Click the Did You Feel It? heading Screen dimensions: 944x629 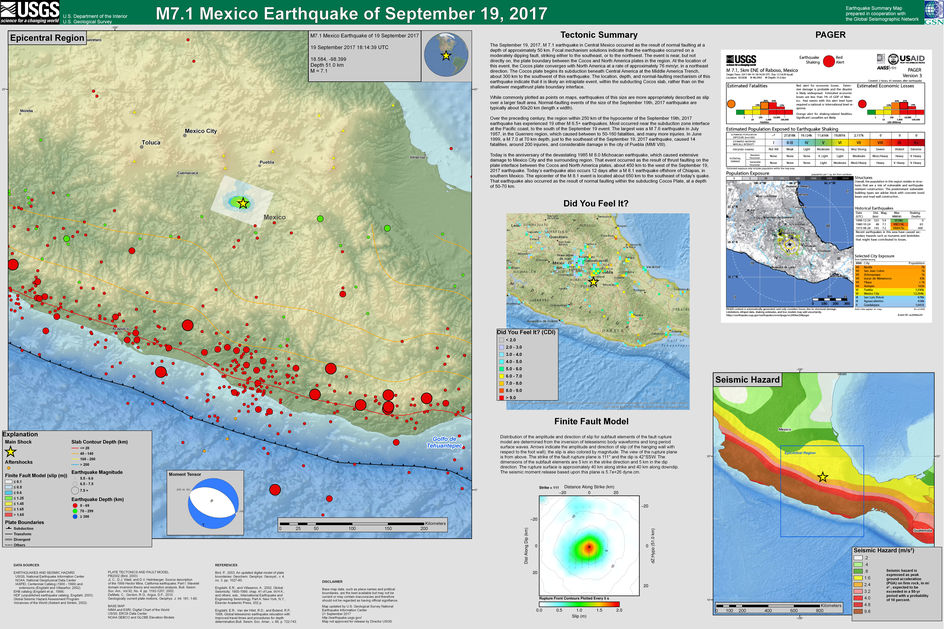[x=596, y=204]
